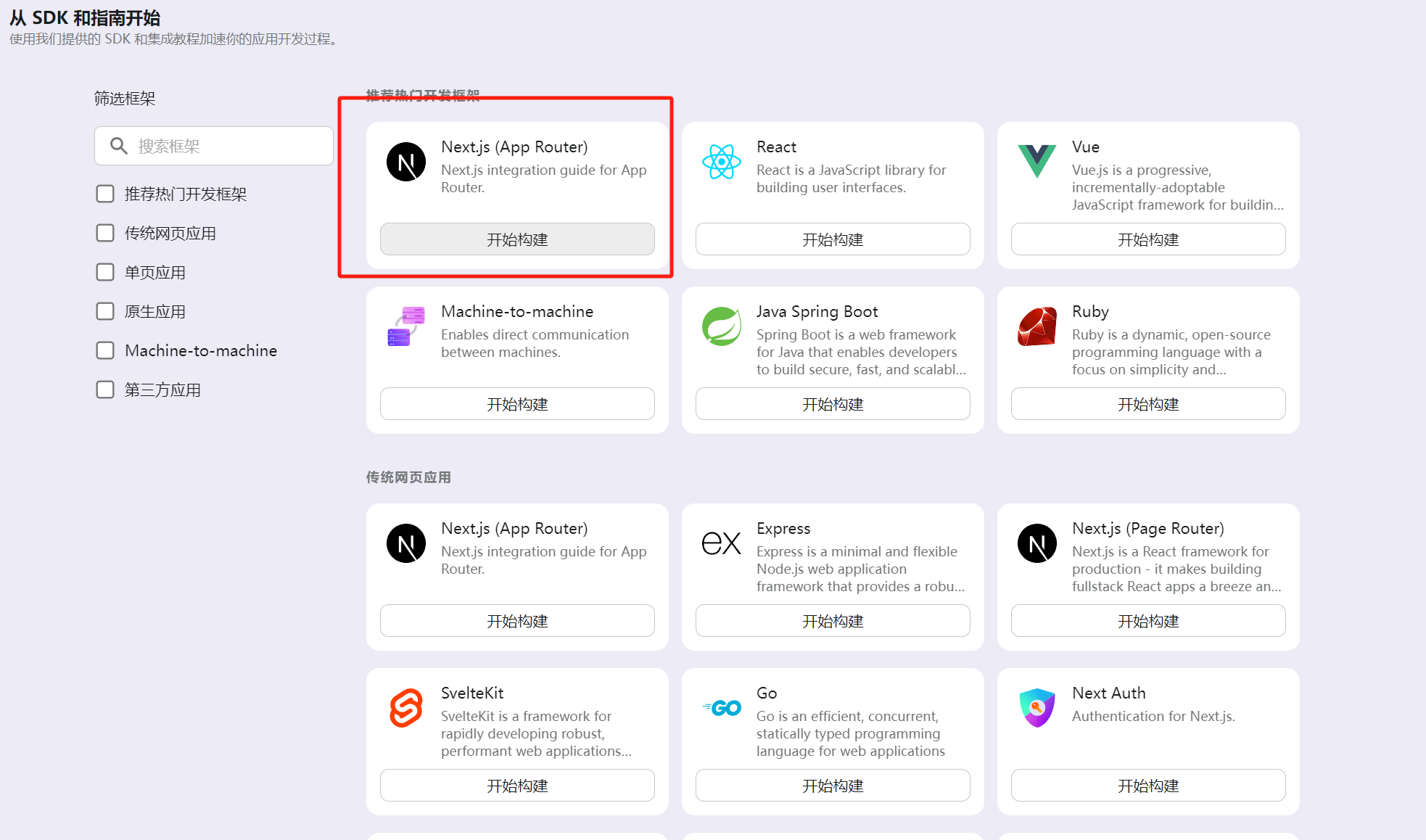Click 开始构建 on the Go card
The width and height of the screenshot is (1426, 840).
[833, 786]
